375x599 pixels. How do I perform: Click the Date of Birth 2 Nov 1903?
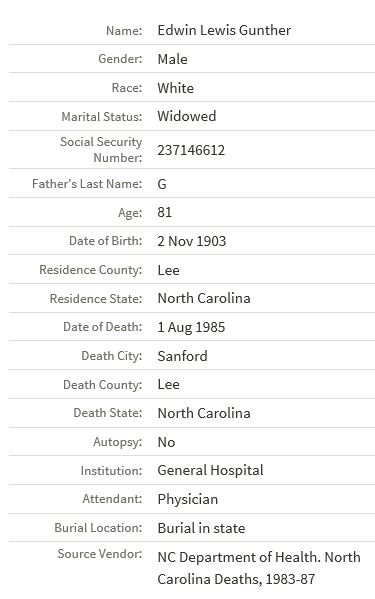(192, 241)
